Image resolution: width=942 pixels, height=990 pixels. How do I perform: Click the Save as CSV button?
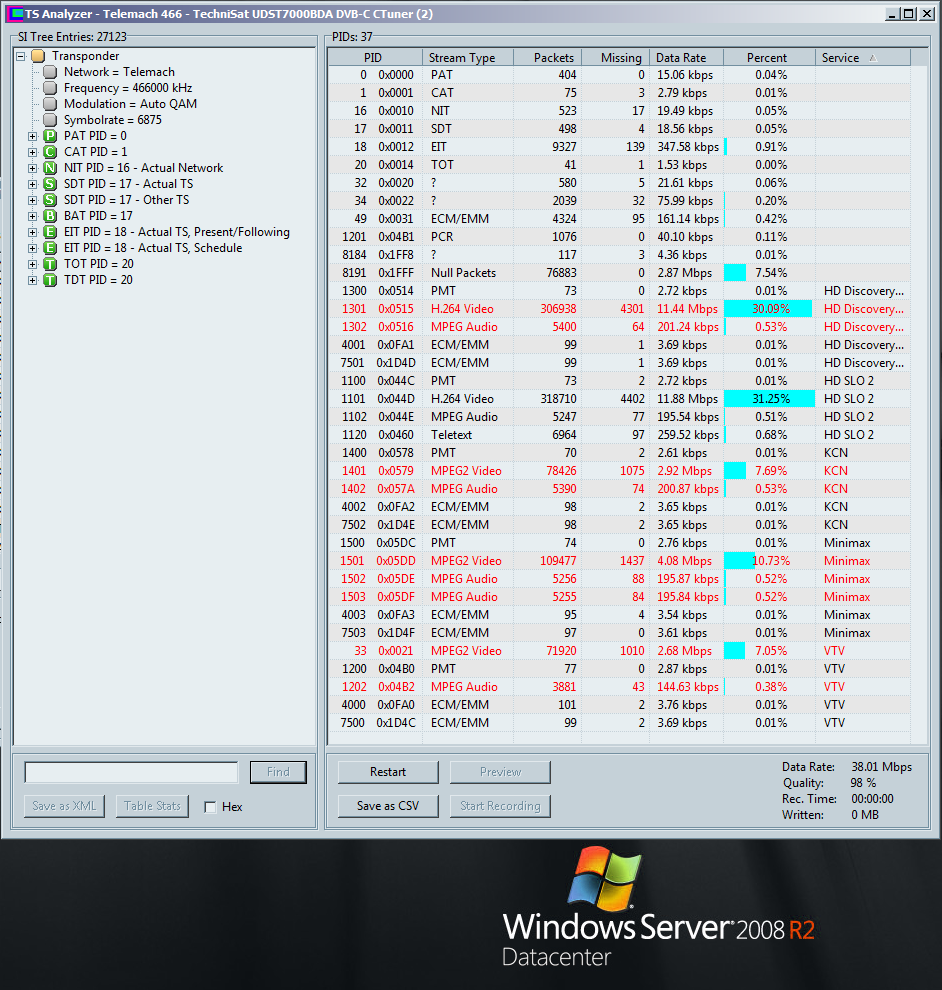[x=388, y=806]
